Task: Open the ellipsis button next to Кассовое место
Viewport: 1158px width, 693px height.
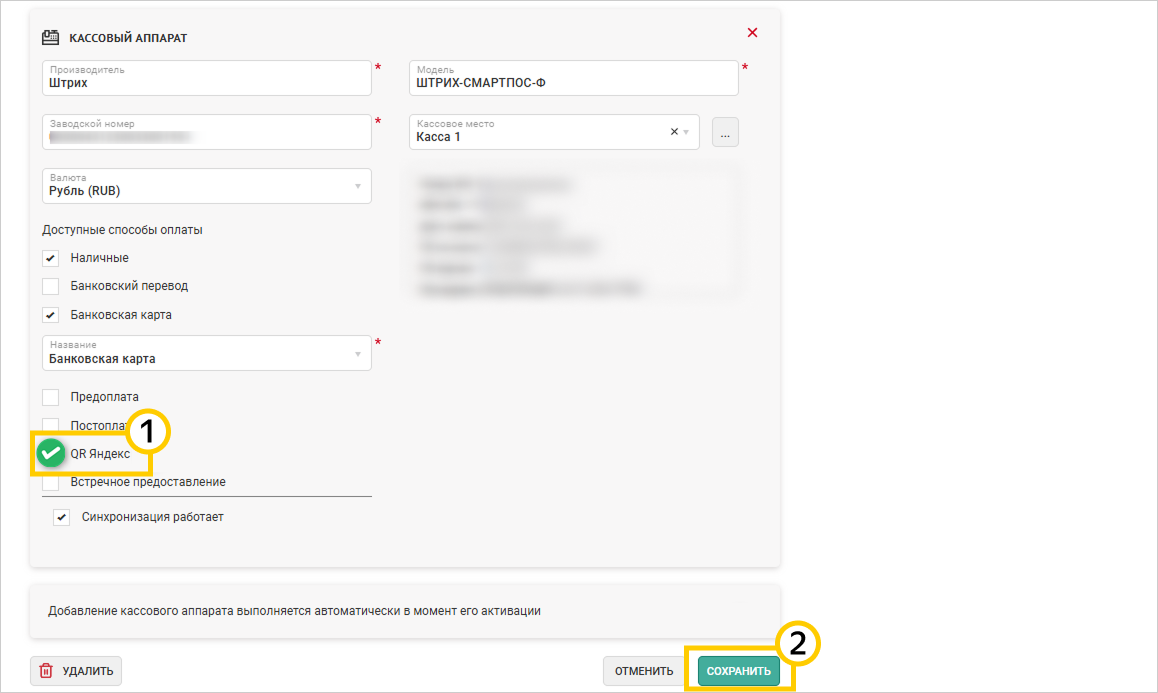Action: [x=725, y=132]
